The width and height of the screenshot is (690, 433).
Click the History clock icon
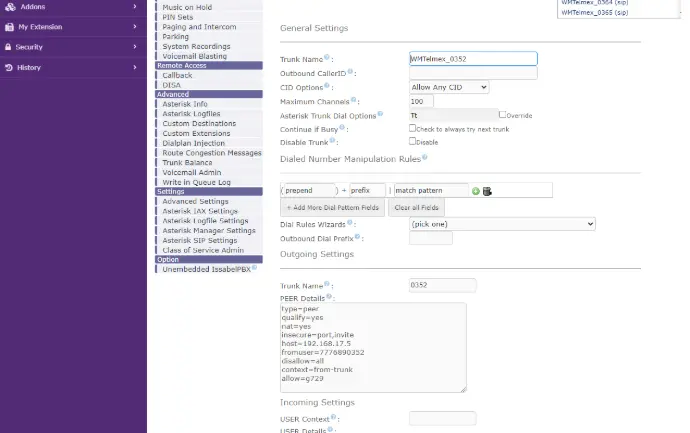pos(10,67)
